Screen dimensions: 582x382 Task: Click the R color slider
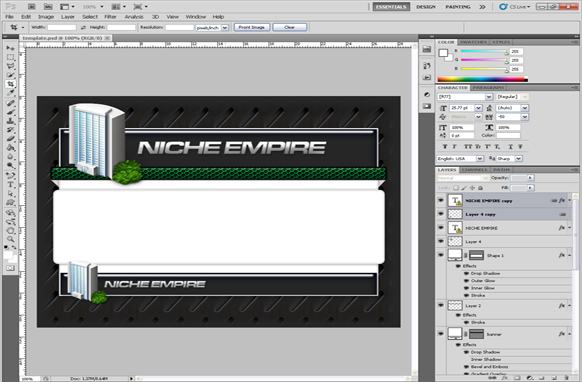coord(484,51)
